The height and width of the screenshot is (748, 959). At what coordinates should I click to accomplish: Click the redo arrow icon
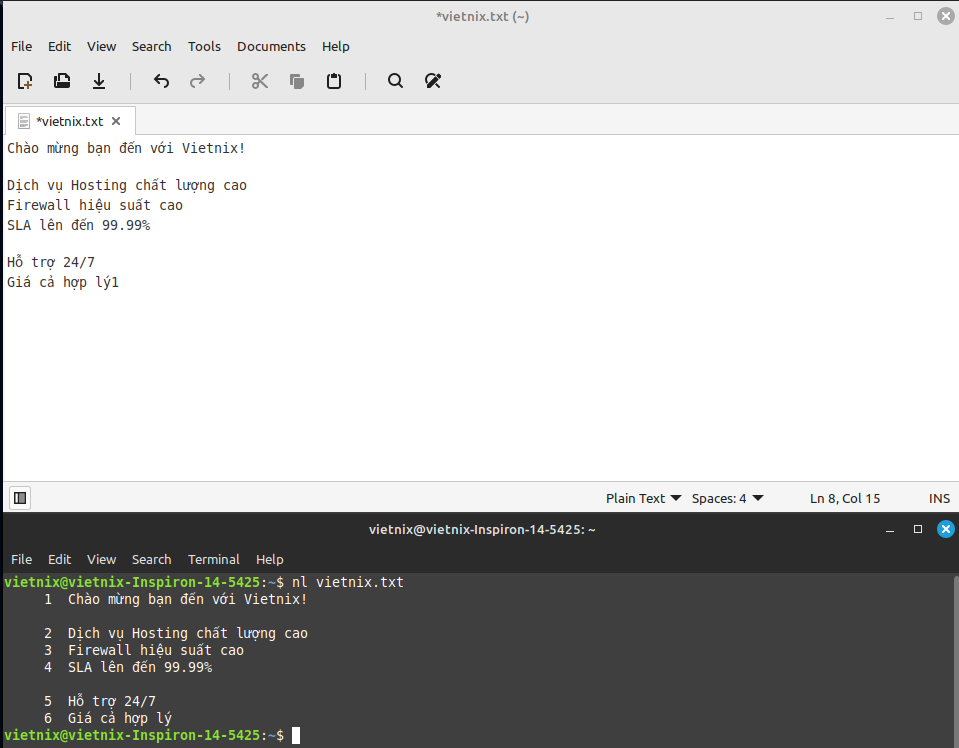(198, 81)
